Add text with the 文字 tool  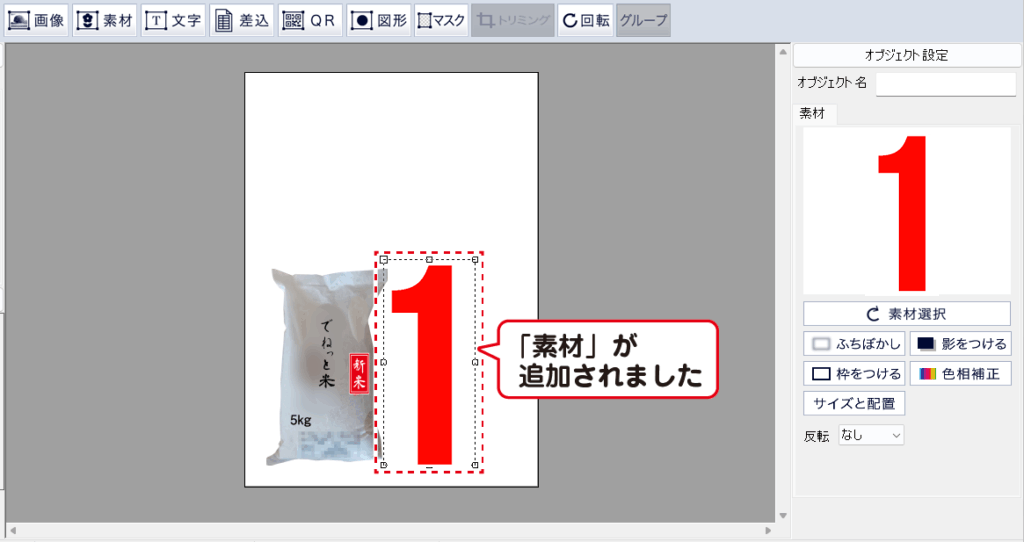(173, 20)
